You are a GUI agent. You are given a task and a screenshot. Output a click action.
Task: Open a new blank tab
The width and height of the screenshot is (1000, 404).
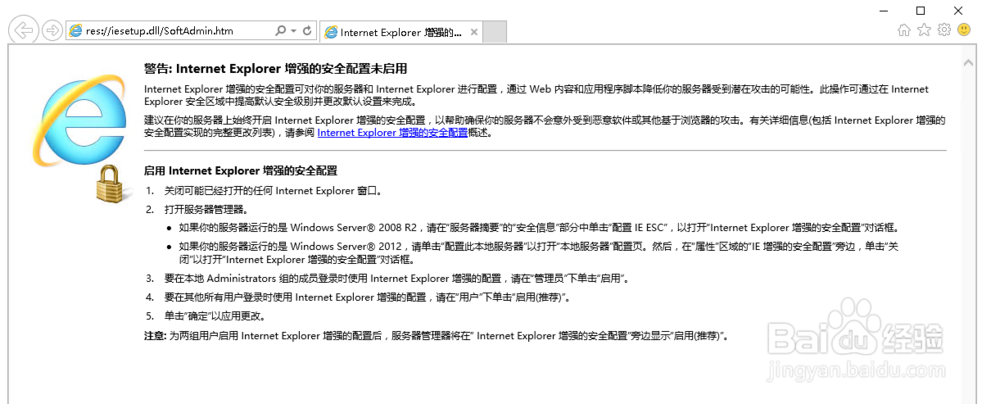pyautogui.click(x=495, y=32)
